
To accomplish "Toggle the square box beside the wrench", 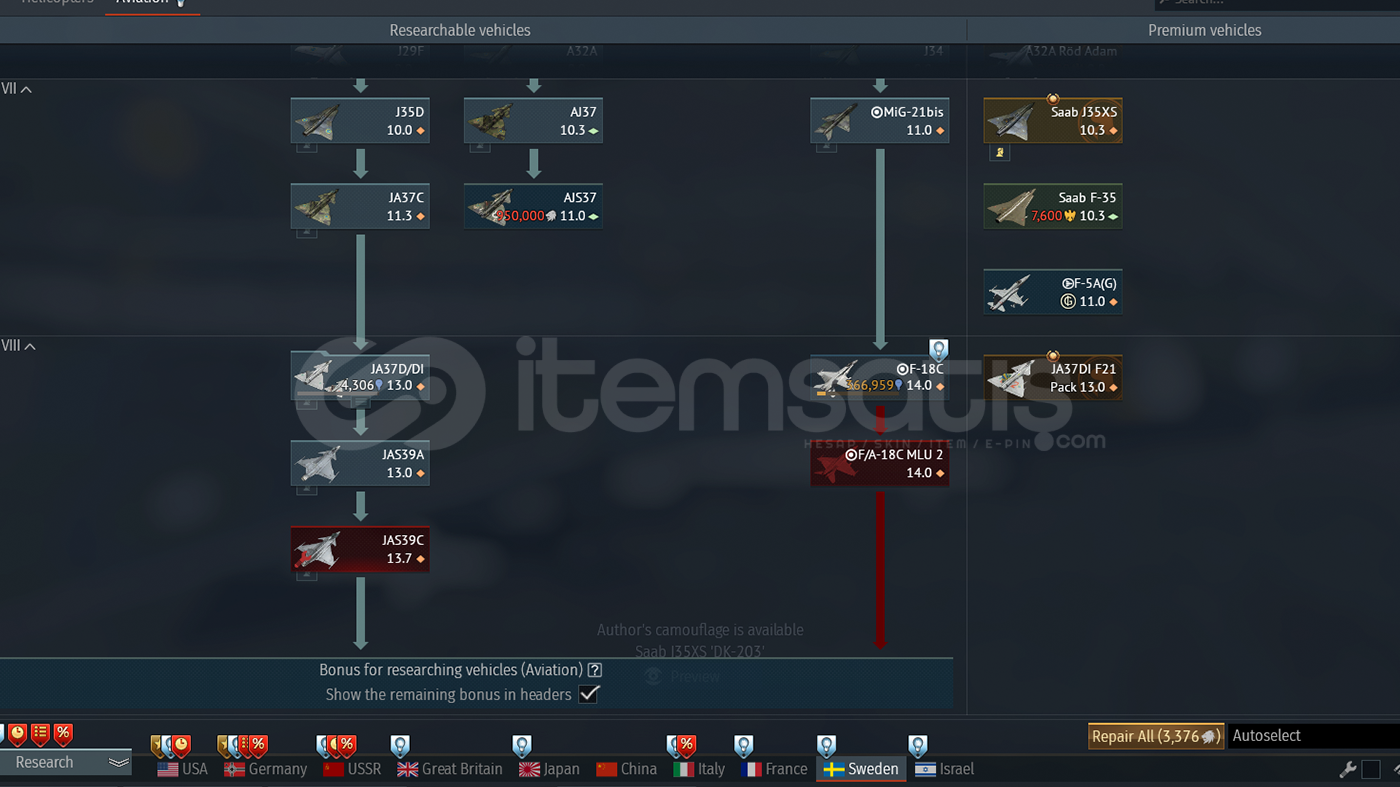I will click(1371, 769).
